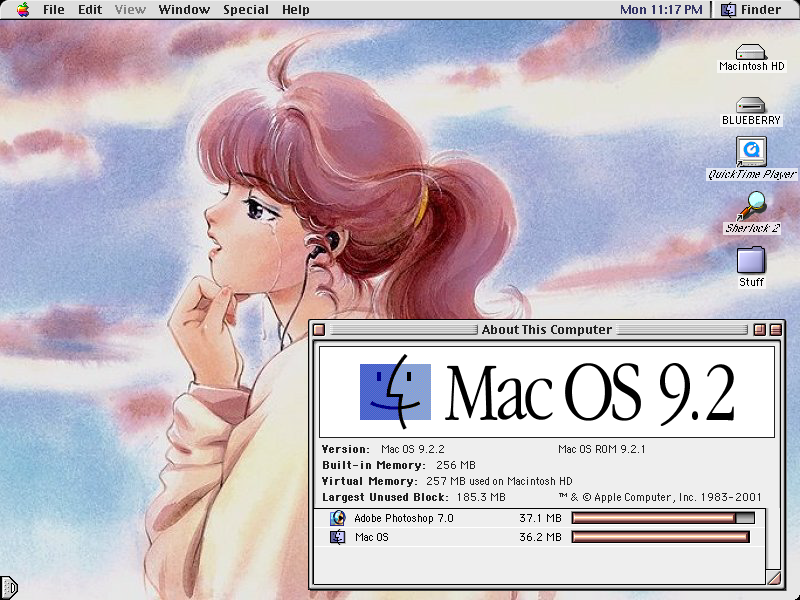Click the large "Mac OS 9.2" banner text
This screenshot has width=800, height=600.
pos(590,392)
